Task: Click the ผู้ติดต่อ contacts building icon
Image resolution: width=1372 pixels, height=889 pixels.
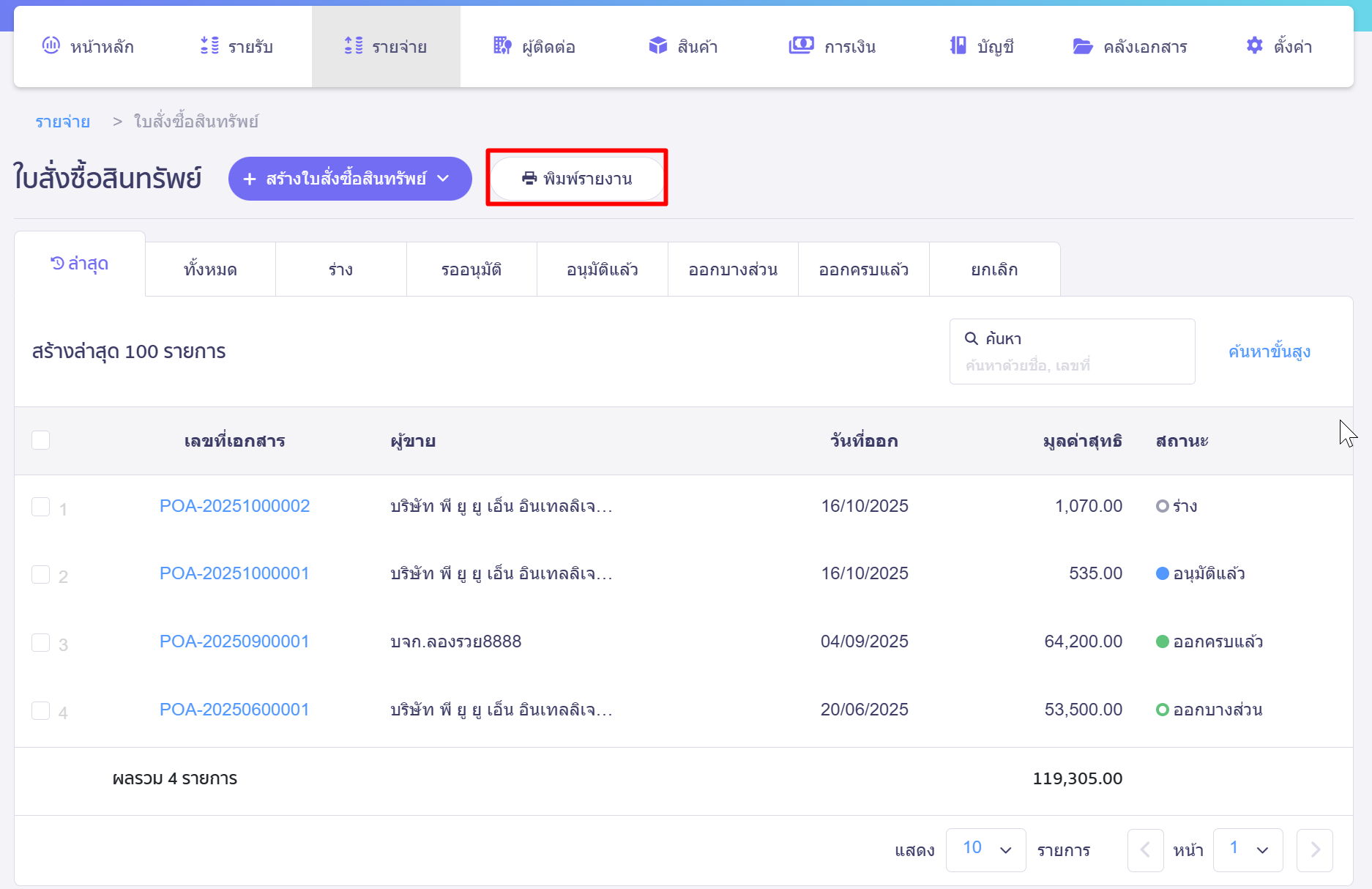Action: [x=502, y=45]
